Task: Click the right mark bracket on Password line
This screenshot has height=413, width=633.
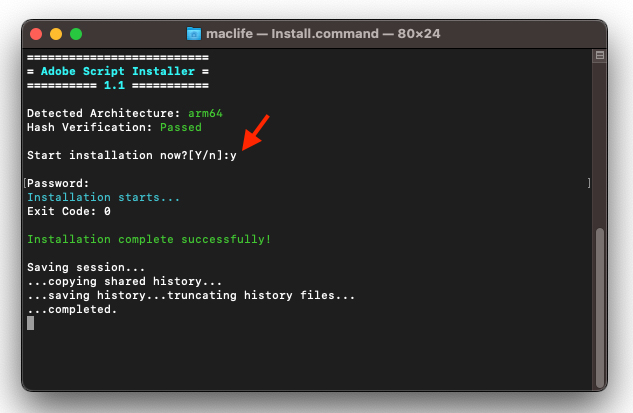Action: pos(589,183)
